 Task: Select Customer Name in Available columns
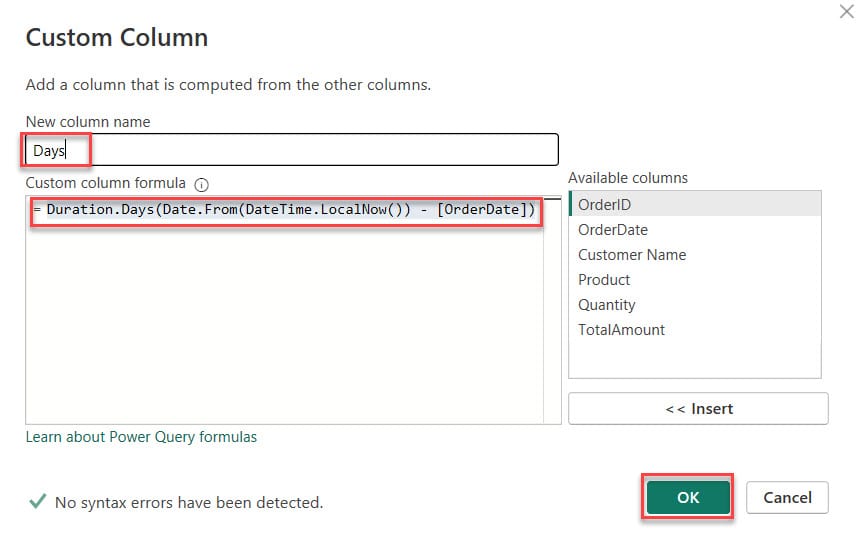click(695, 255)
